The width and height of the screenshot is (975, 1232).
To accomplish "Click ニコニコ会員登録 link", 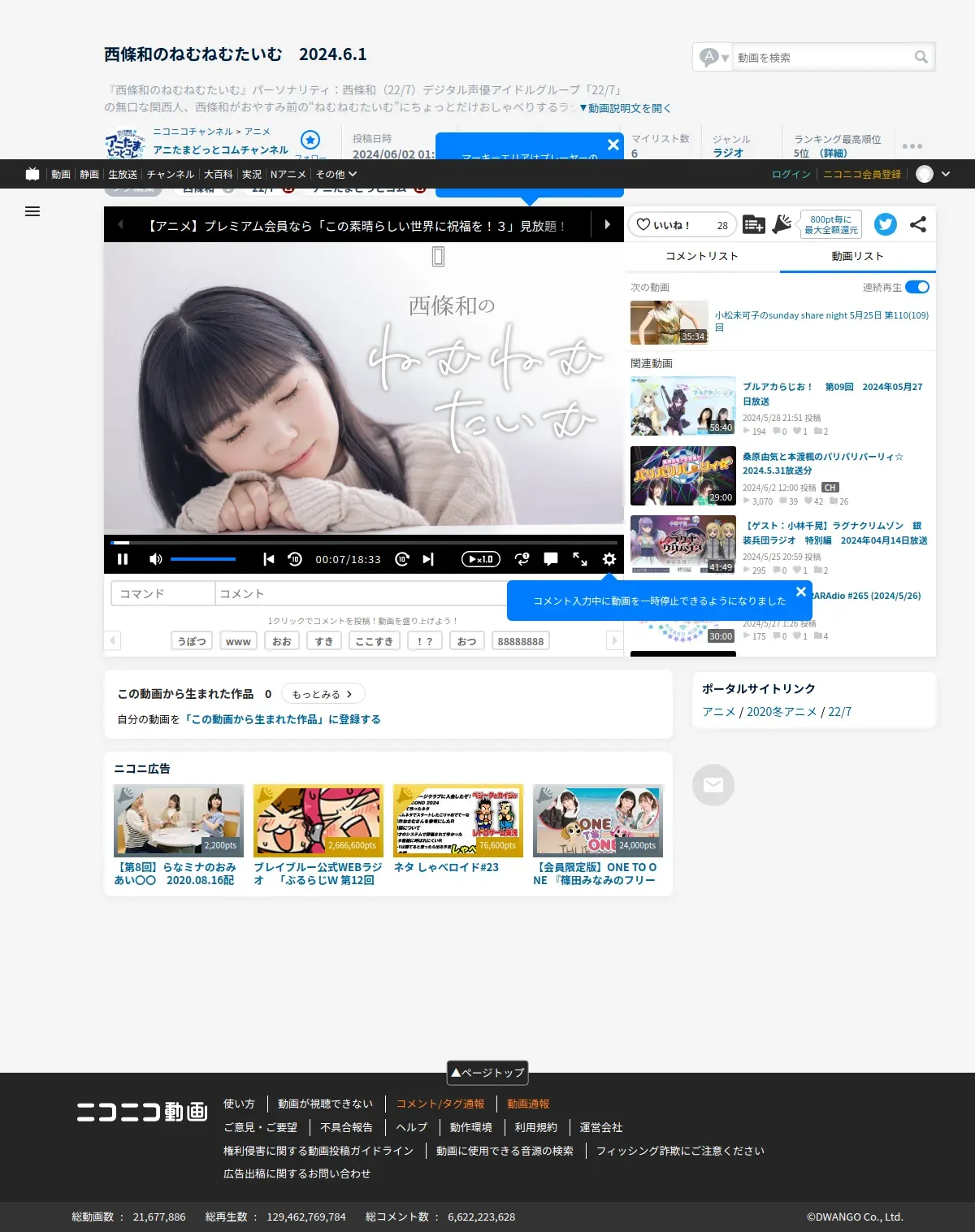I will (x=862, y=174).
